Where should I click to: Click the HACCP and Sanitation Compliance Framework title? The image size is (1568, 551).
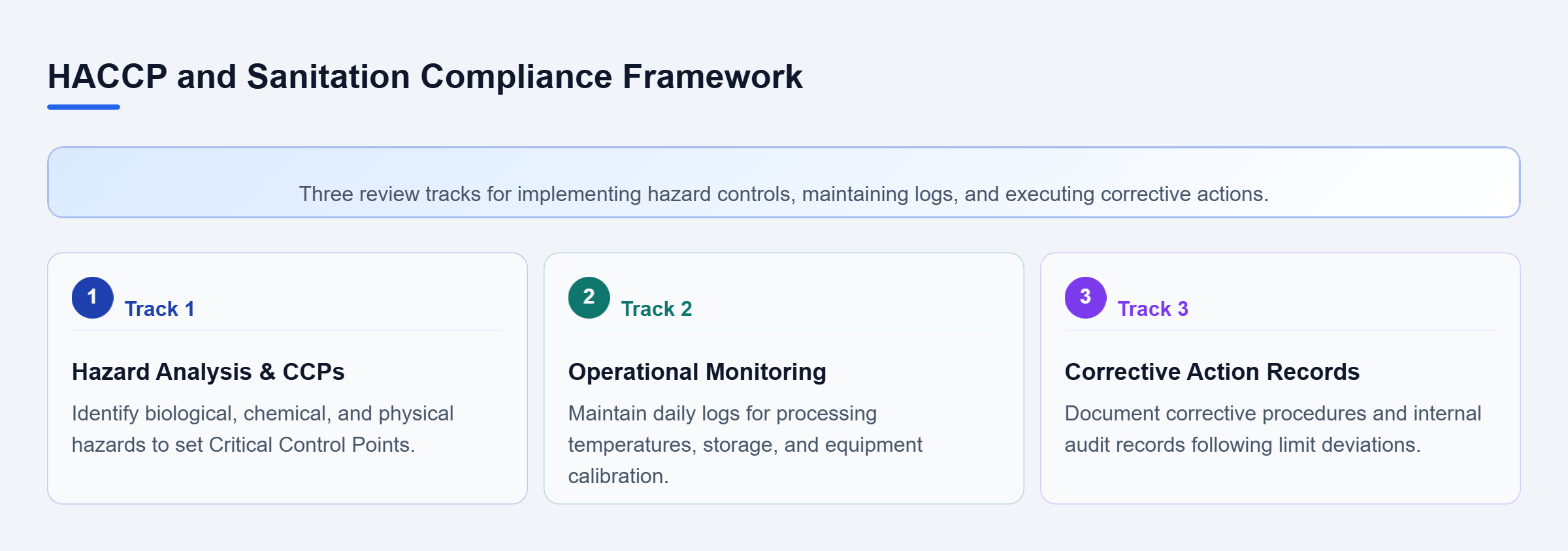pyautogui.click(x=425, y=76)
